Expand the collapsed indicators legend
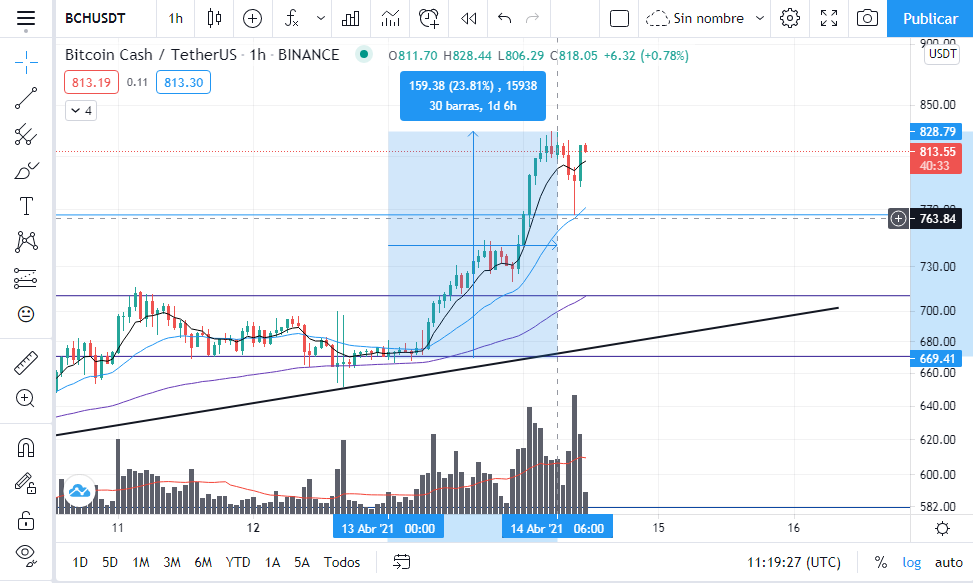Screen dimensions: 973x583 point(81,110)
